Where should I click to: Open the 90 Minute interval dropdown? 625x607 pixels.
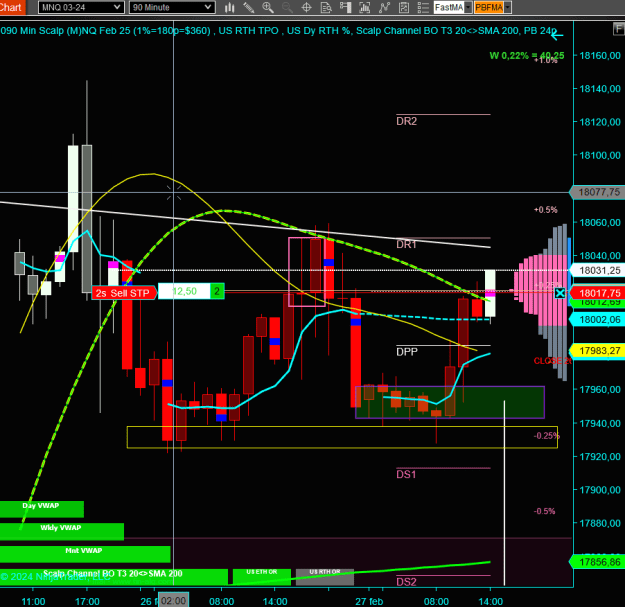[172, 7]
